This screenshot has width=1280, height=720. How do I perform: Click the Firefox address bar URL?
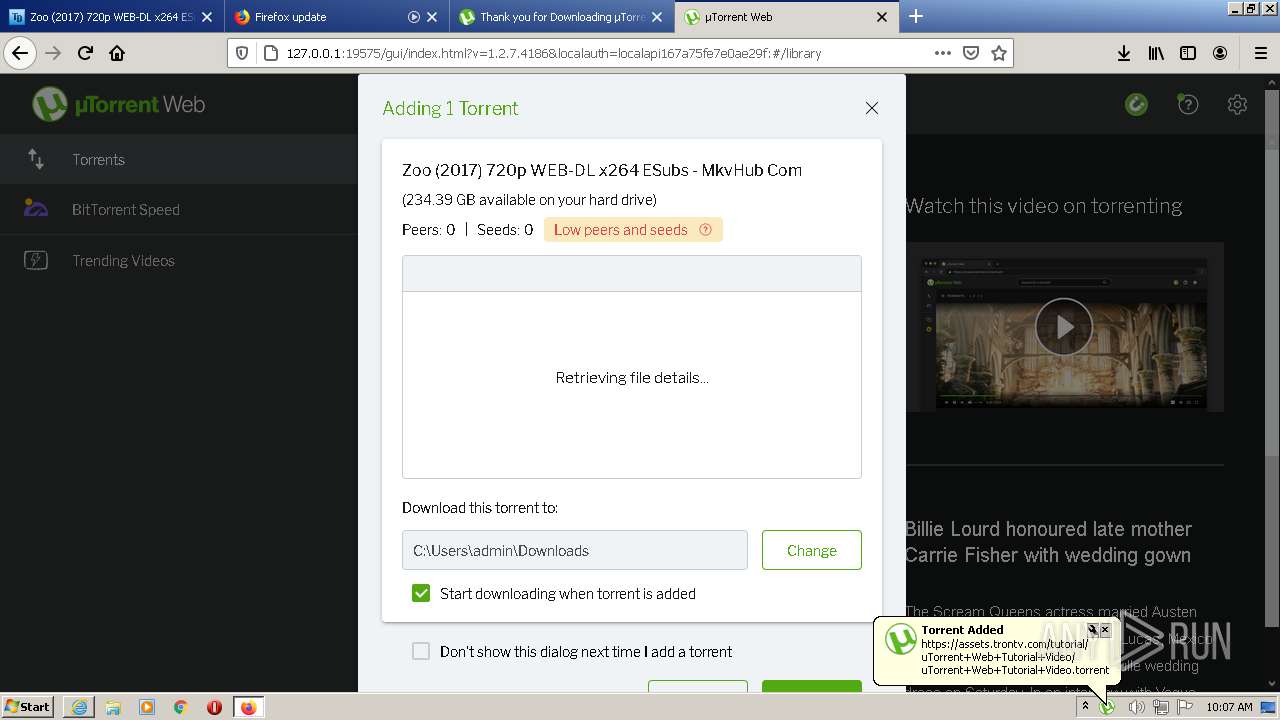(x=554, y=54)
